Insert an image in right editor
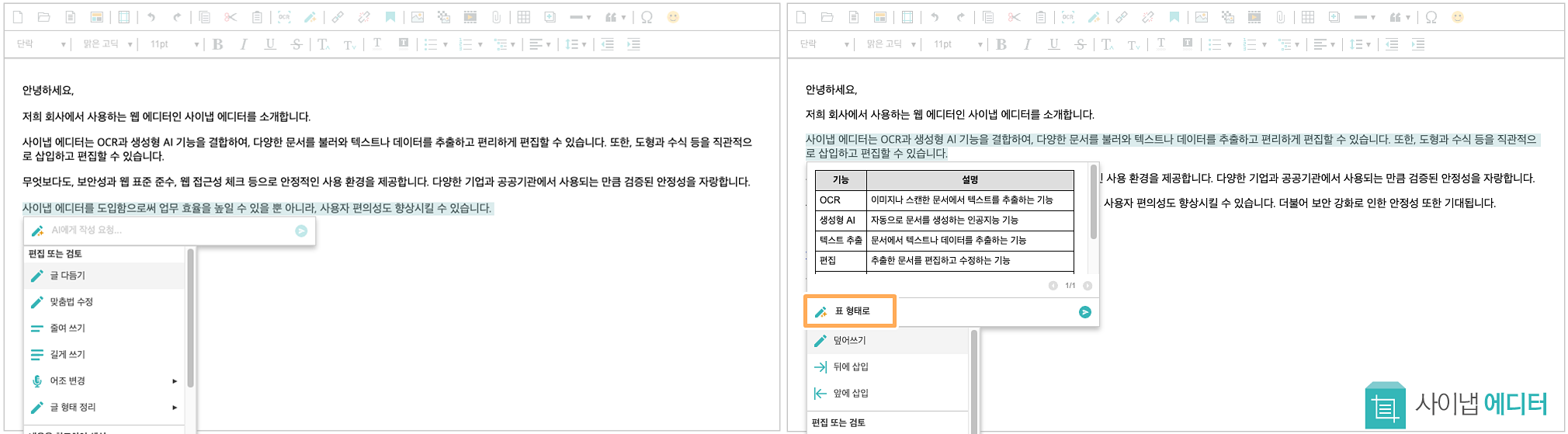Image resolution: width=1568 pixels, height=434 pixels. pos(1202,17)
